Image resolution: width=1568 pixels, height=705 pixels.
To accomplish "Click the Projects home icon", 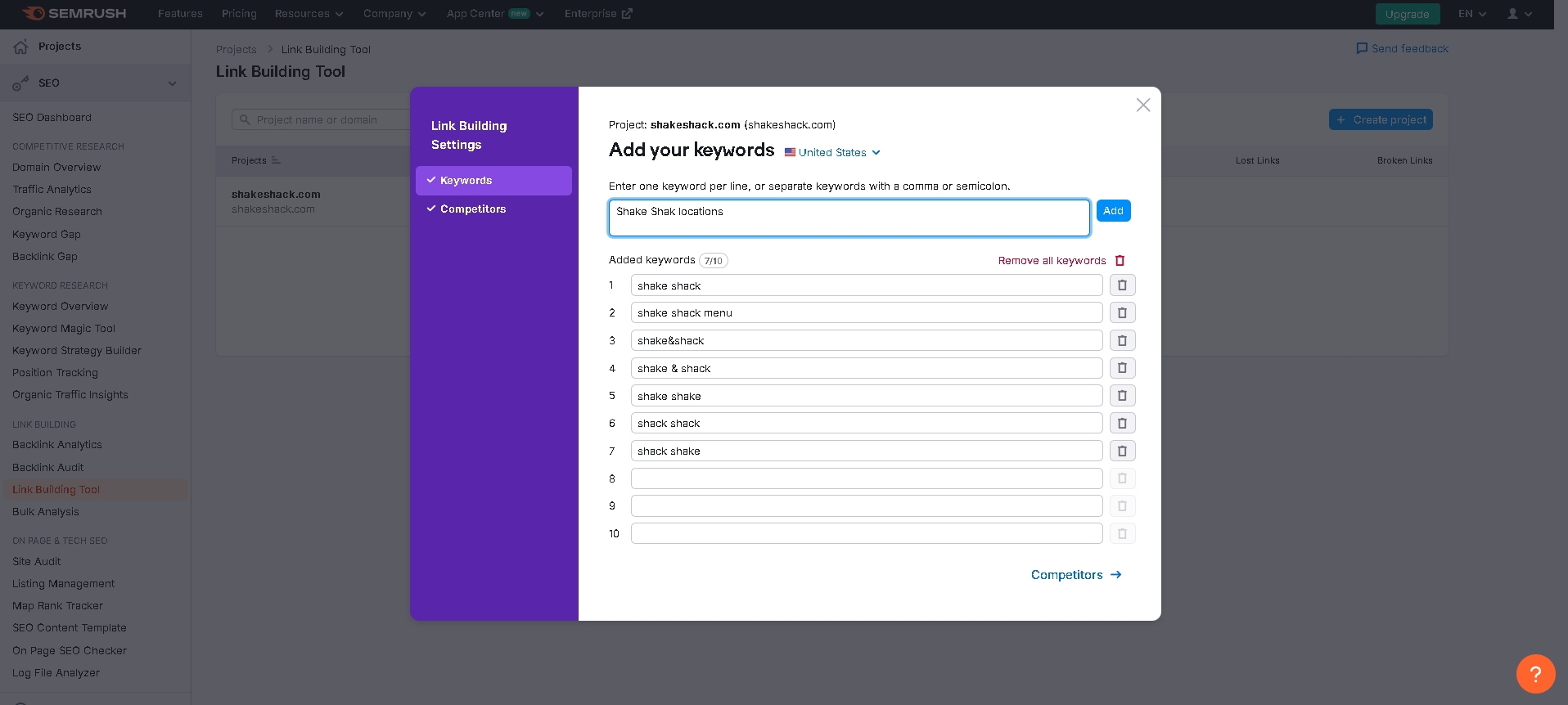I will click(21, 47).
